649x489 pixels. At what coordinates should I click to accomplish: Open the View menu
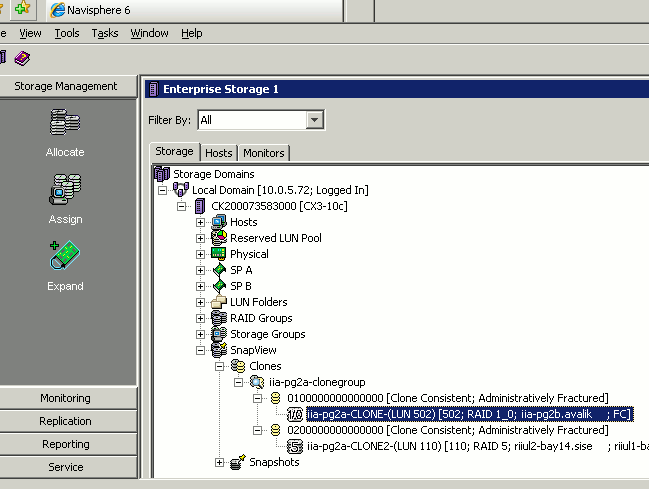(30, 33)
